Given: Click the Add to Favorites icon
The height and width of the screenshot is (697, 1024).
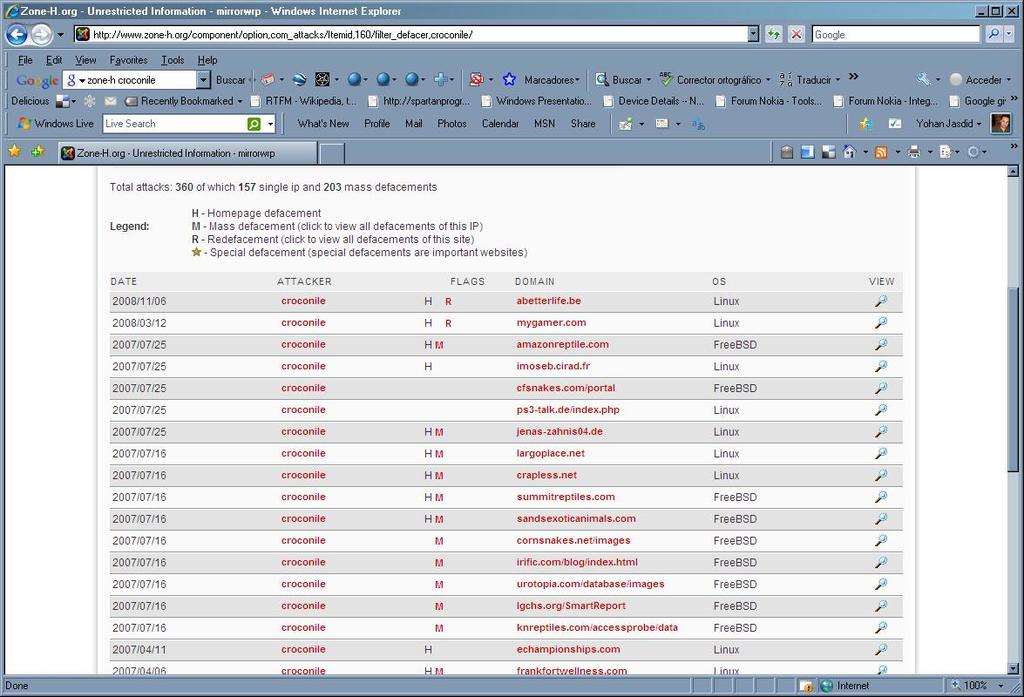Looking at the screenshot, I should tap(37, 152).
